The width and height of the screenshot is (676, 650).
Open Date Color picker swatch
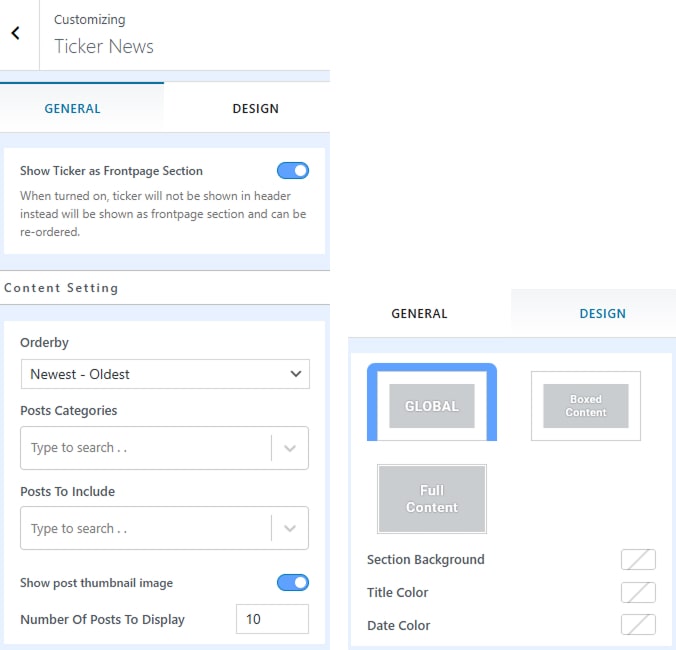coord(638,625)
